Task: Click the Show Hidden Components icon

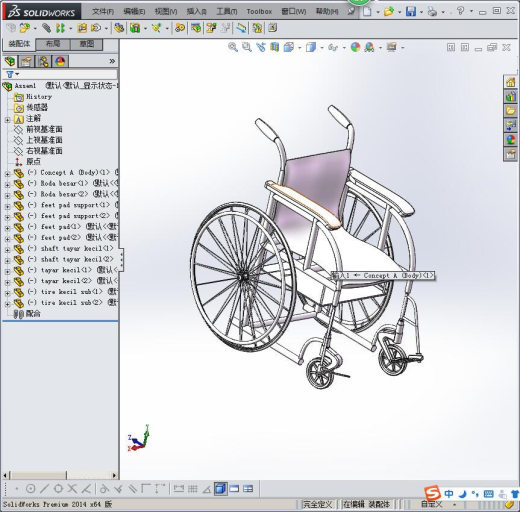Action: (x=118, y=28)
